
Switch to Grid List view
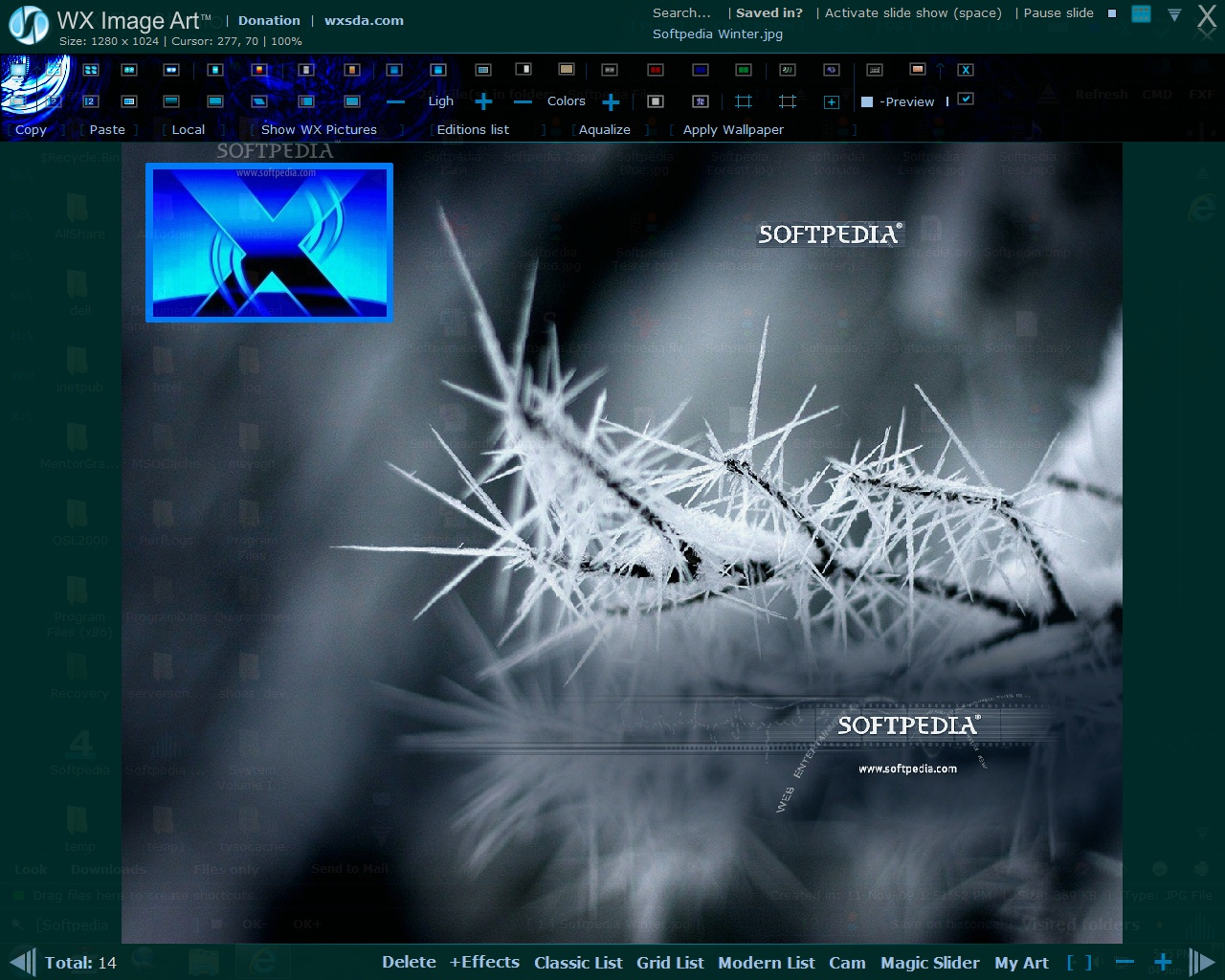coord(670,963)
